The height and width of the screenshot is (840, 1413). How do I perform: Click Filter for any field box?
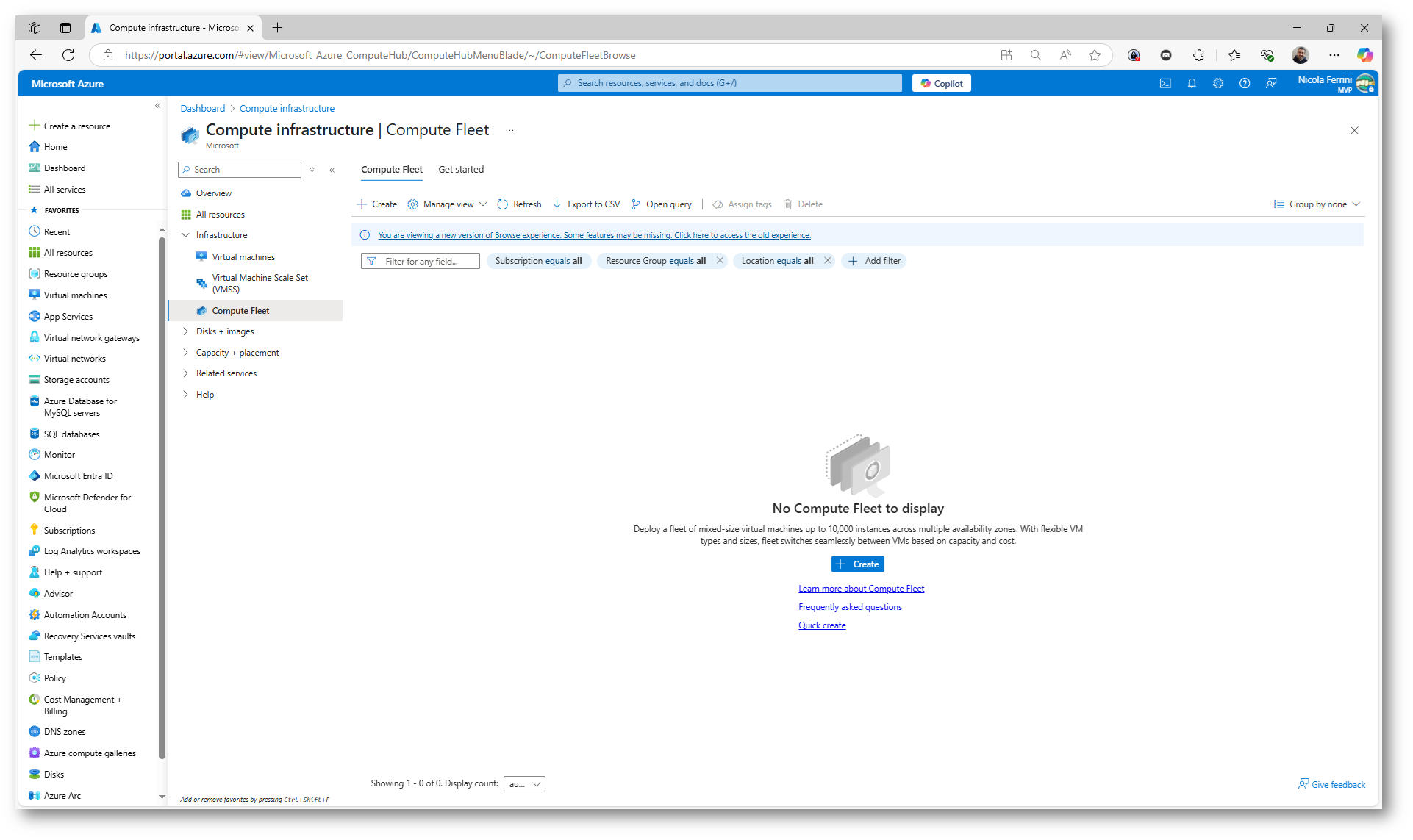click(x=420, y=261)
